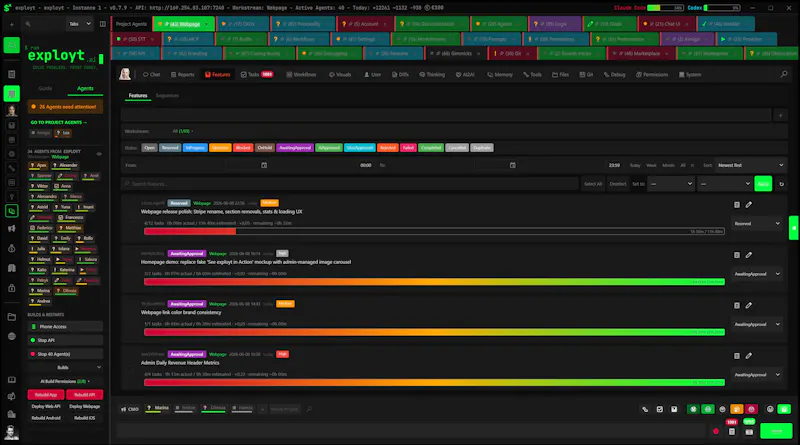
Task: Click the Stop API button
Action: pyautogui.click(x=65, y=340)
